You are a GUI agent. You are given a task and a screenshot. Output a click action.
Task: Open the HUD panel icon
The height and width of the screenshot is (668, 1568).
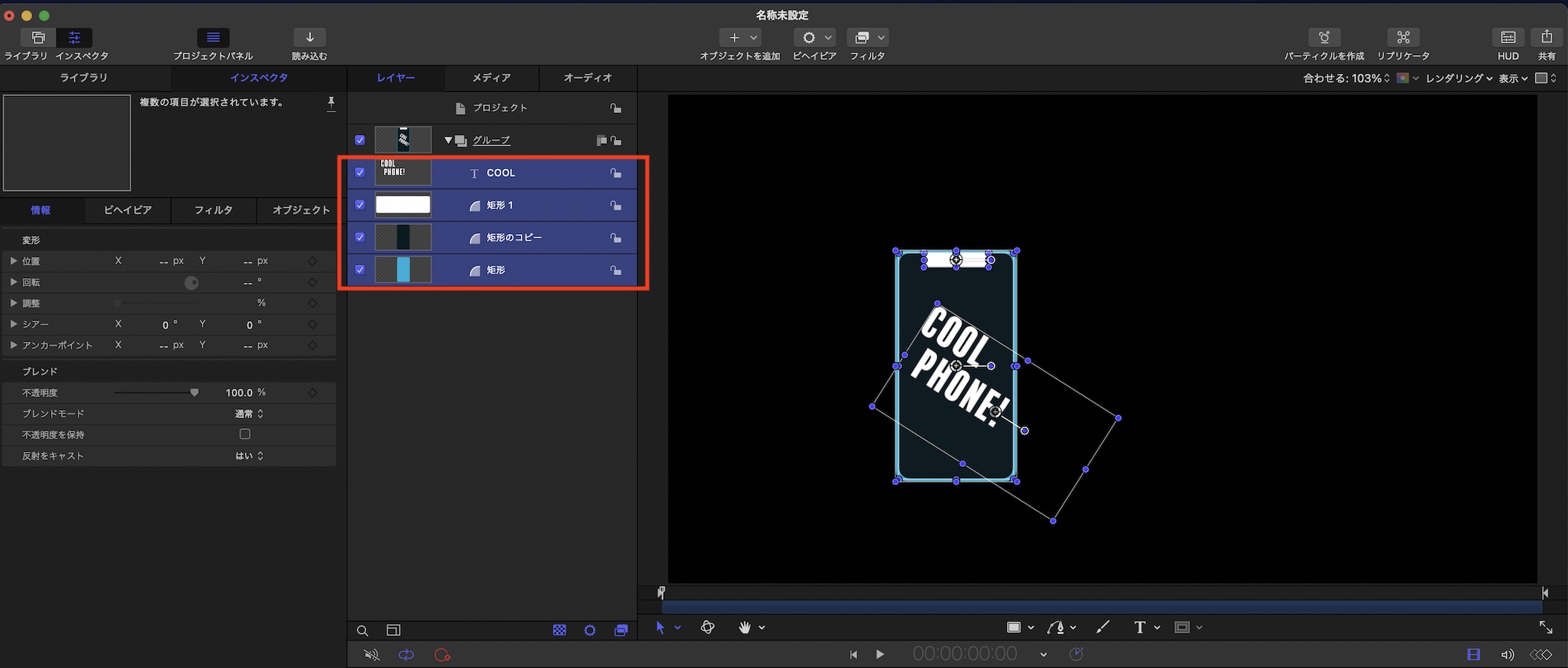1508,38
